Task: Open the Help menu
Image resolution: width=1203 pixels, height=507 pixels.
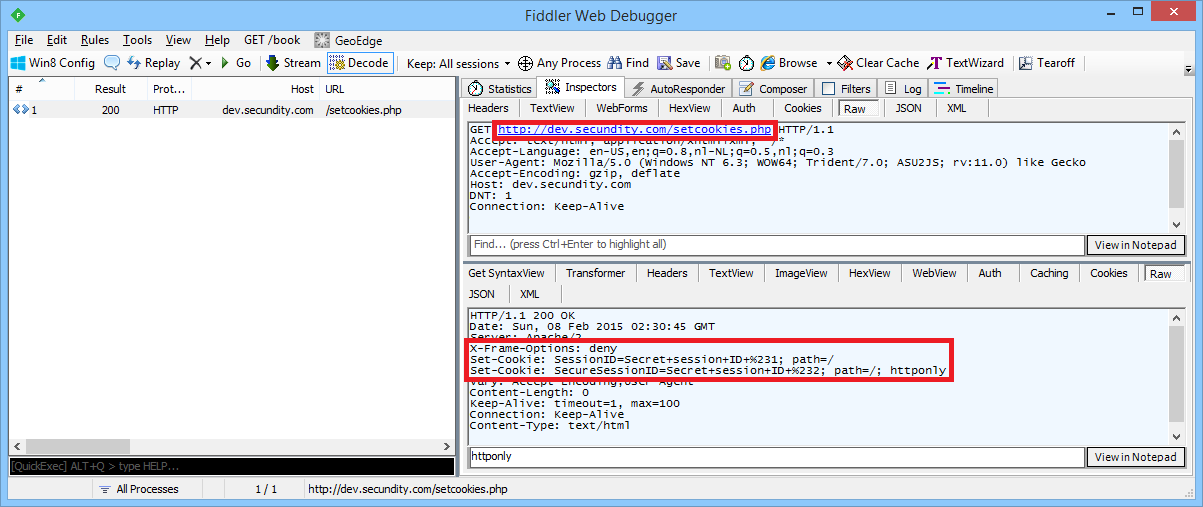Action: coord(217,40)
